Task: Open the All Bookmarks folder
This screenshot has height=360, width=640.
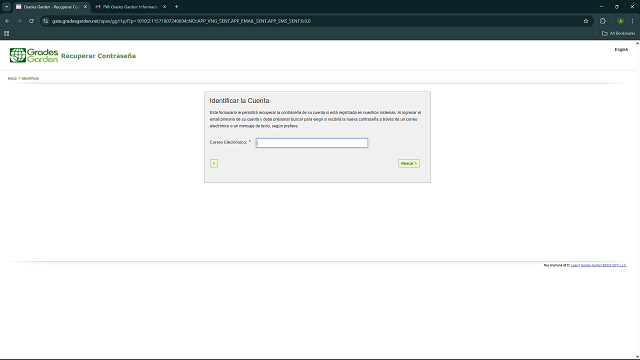Action: (x=618, y=33)
